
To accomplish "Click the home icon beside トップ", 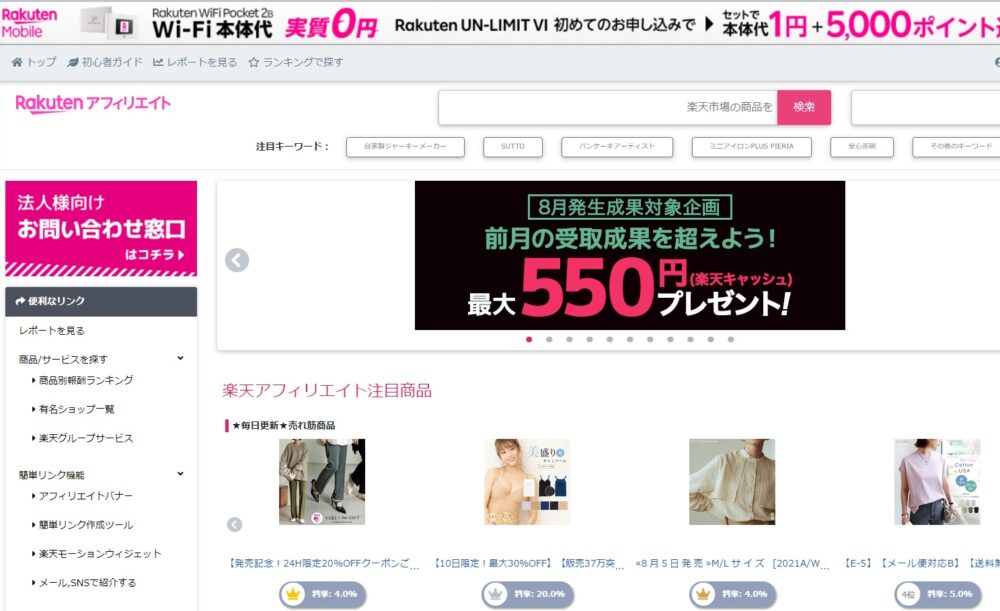I will pyautogui.click(x=17, y=62).
